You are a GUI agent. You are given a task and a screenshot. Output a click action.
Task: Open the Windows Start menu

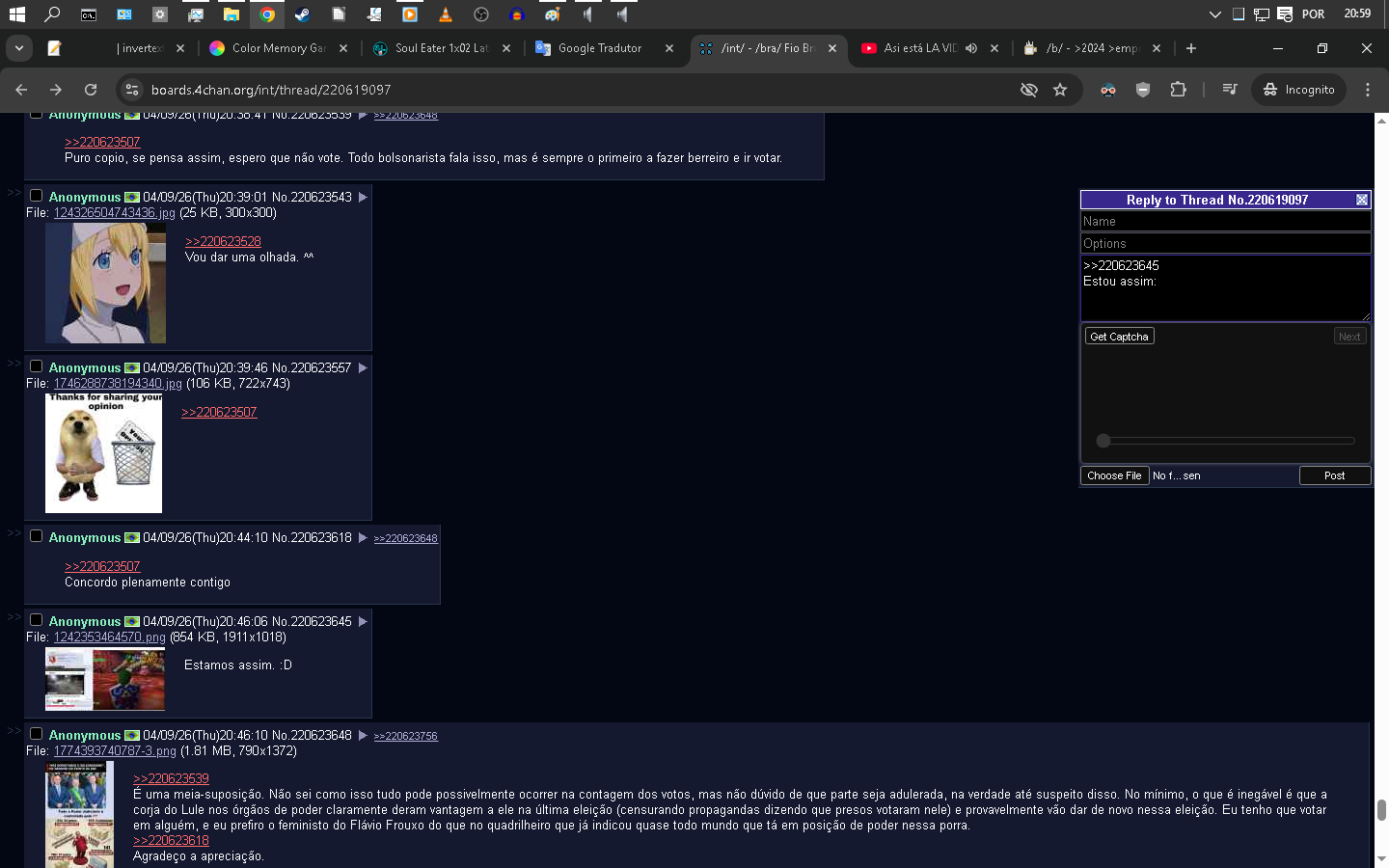(16, 14)
